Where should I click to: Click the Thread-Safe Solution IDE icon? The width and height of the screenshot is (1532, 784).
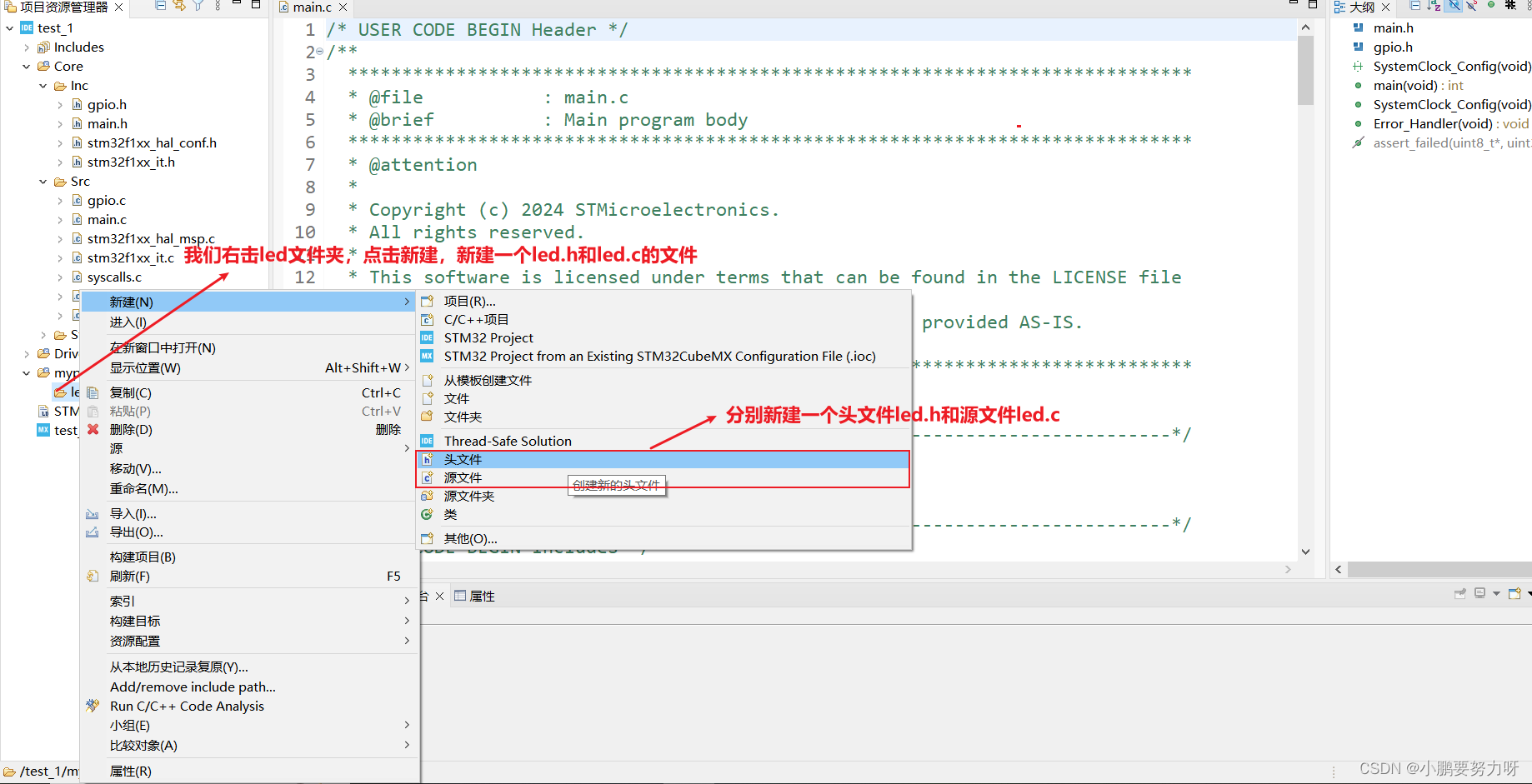point(427,441)
